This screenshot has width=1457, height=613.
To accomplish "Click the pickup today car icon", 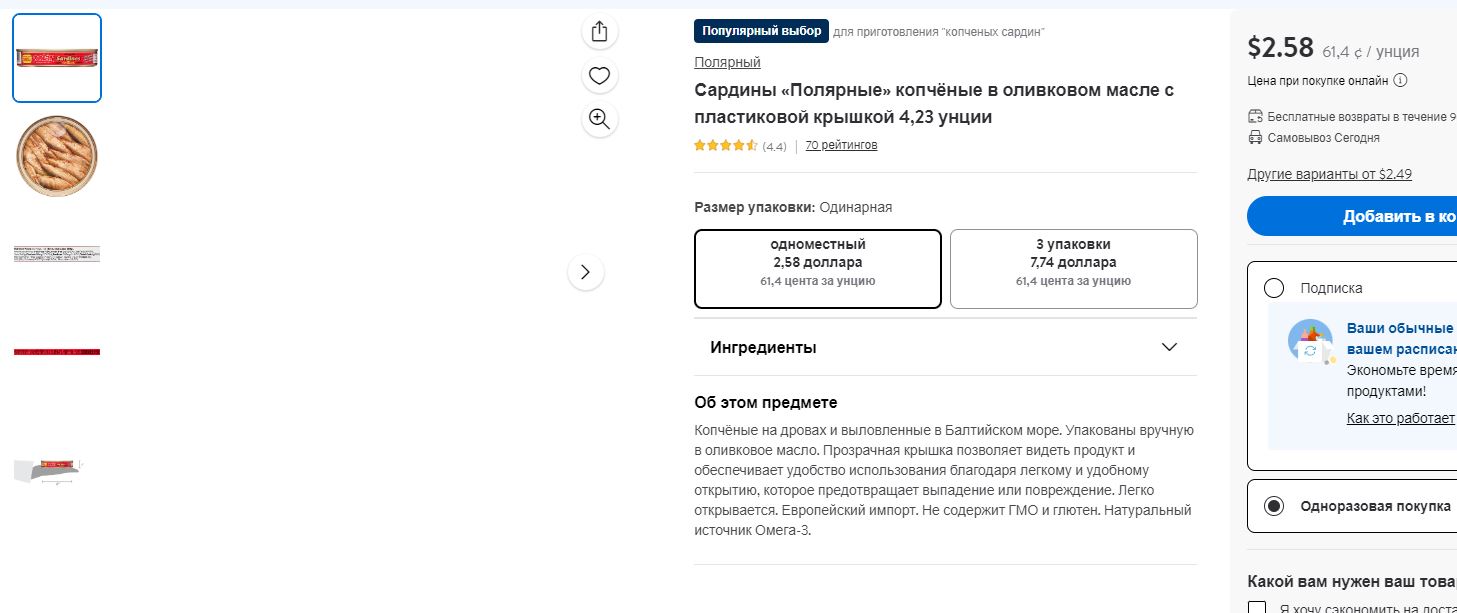I will coord(1256,137).
